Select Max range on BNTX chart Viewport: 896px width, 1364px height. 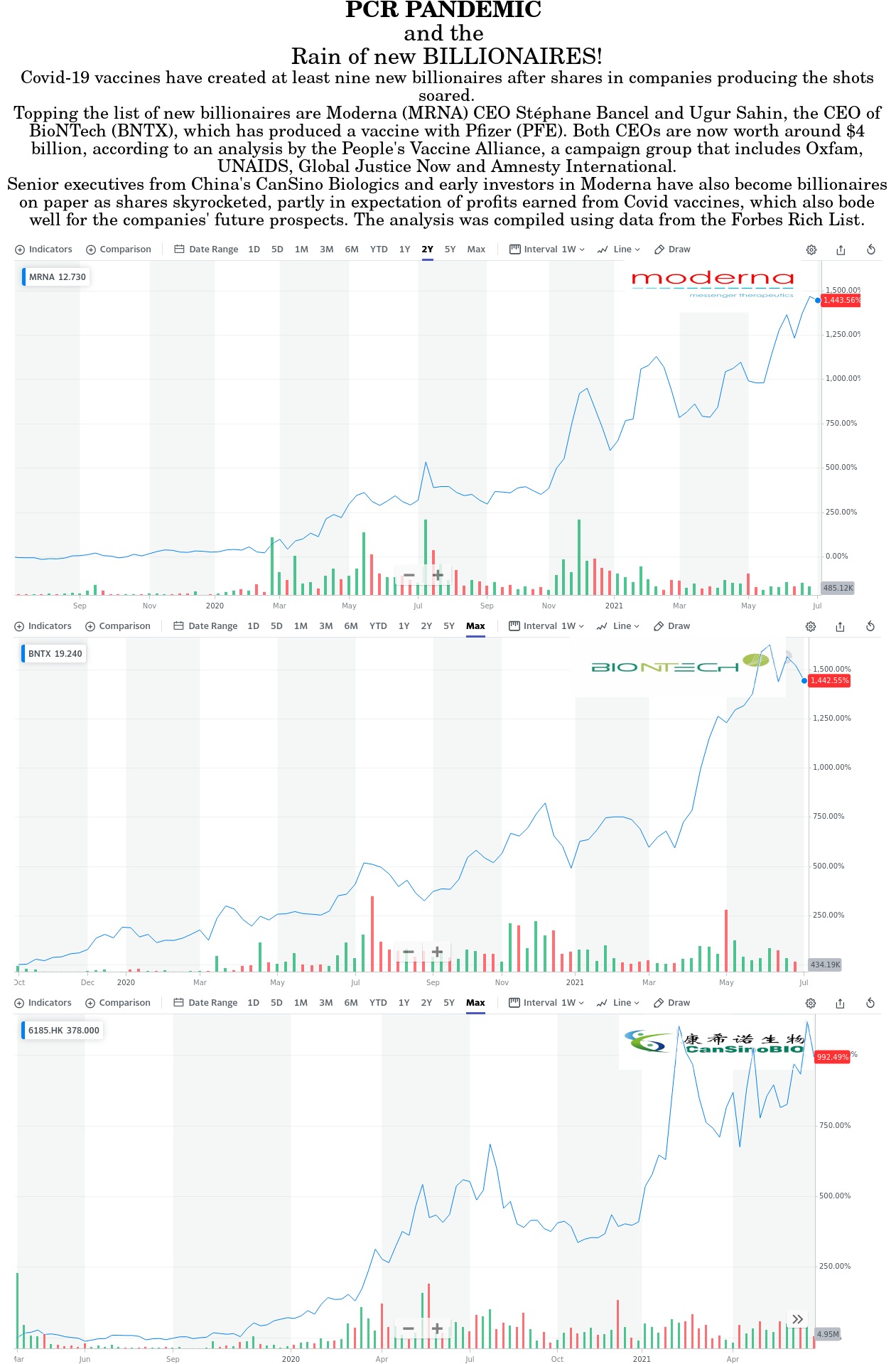[x=475, y=626]
